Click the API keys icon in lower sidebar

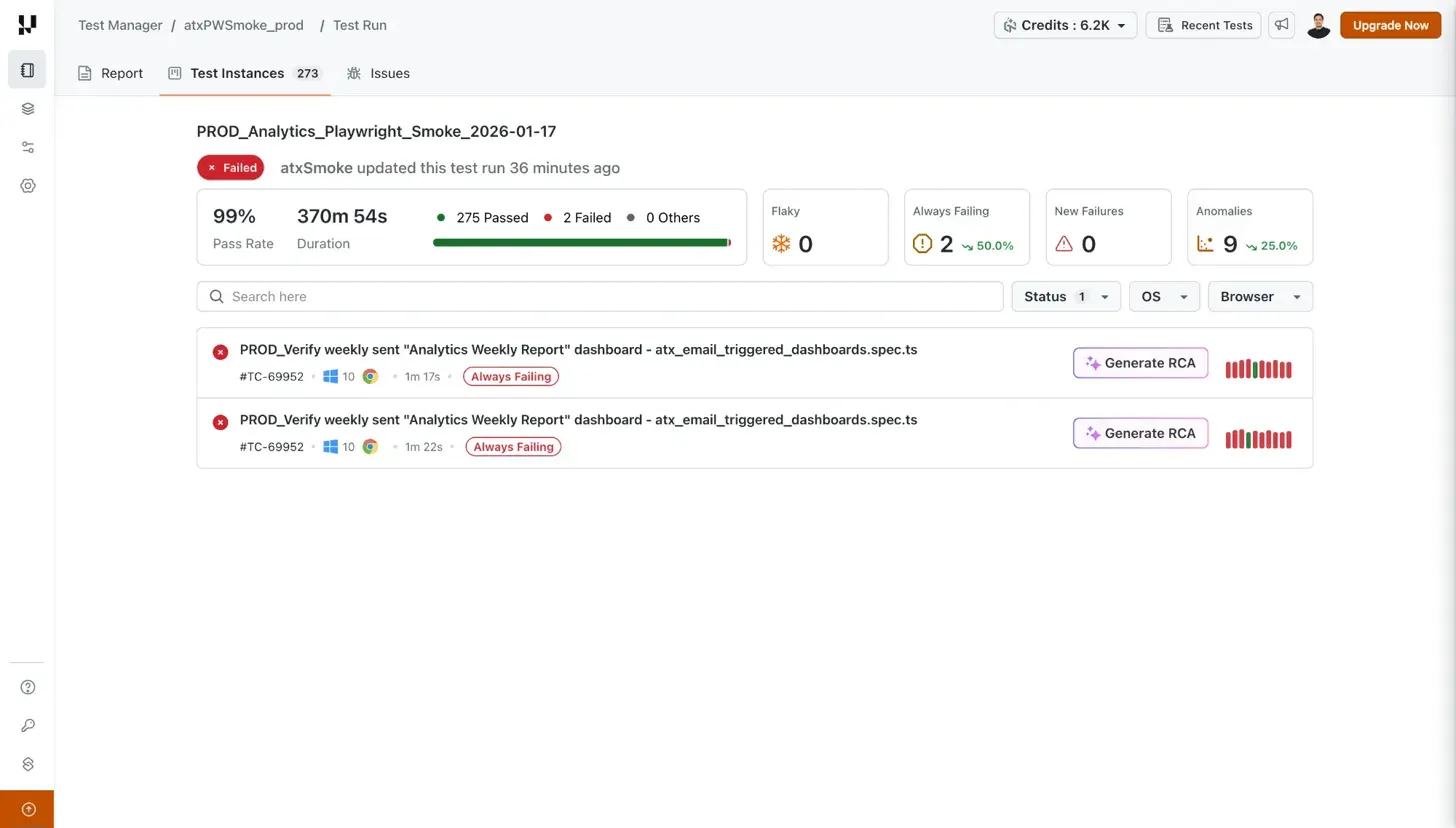pos(27,725)
